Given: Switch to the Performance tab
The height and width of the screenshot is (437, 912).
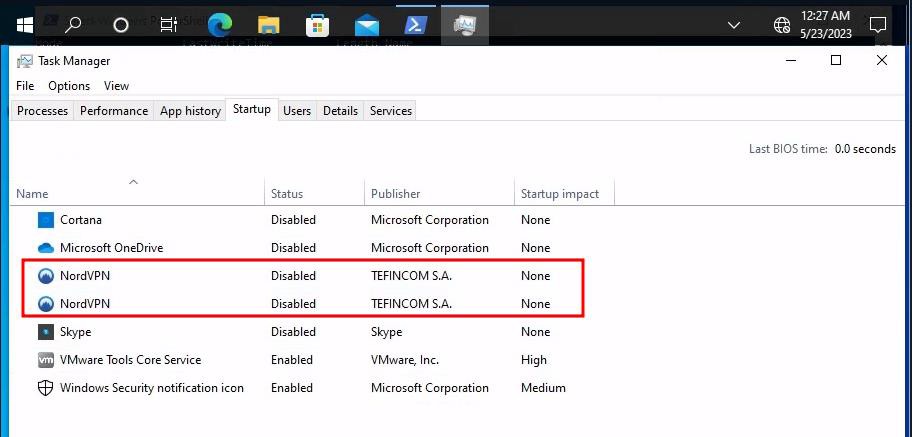Looking at the screenshot, I should click(114, 111).
